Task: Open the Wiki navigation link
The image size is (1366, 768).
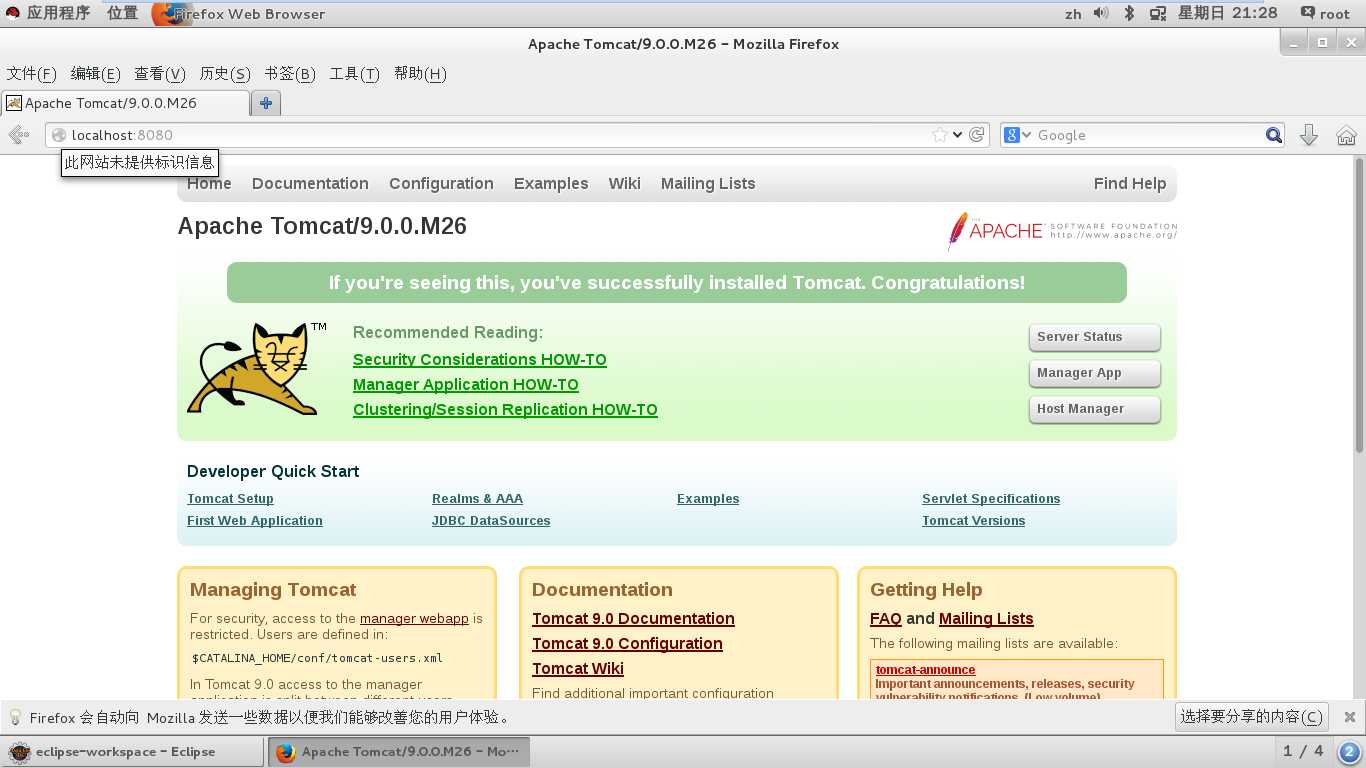Action: click(x=624, y=183)
